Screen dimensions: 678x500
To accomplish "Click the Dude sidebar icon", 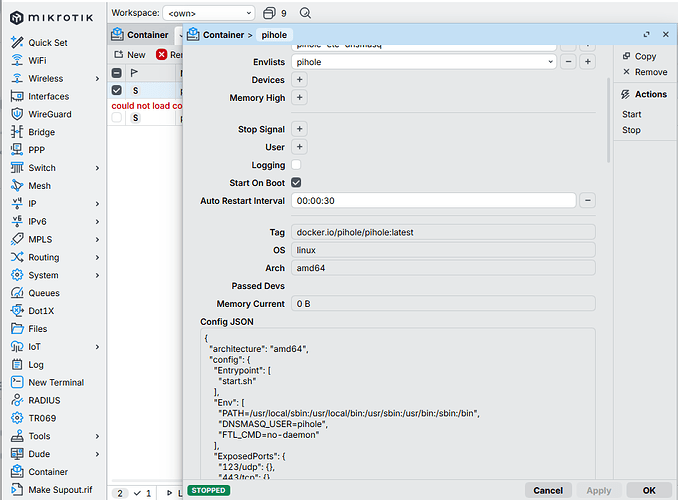I will click(17, 454).
